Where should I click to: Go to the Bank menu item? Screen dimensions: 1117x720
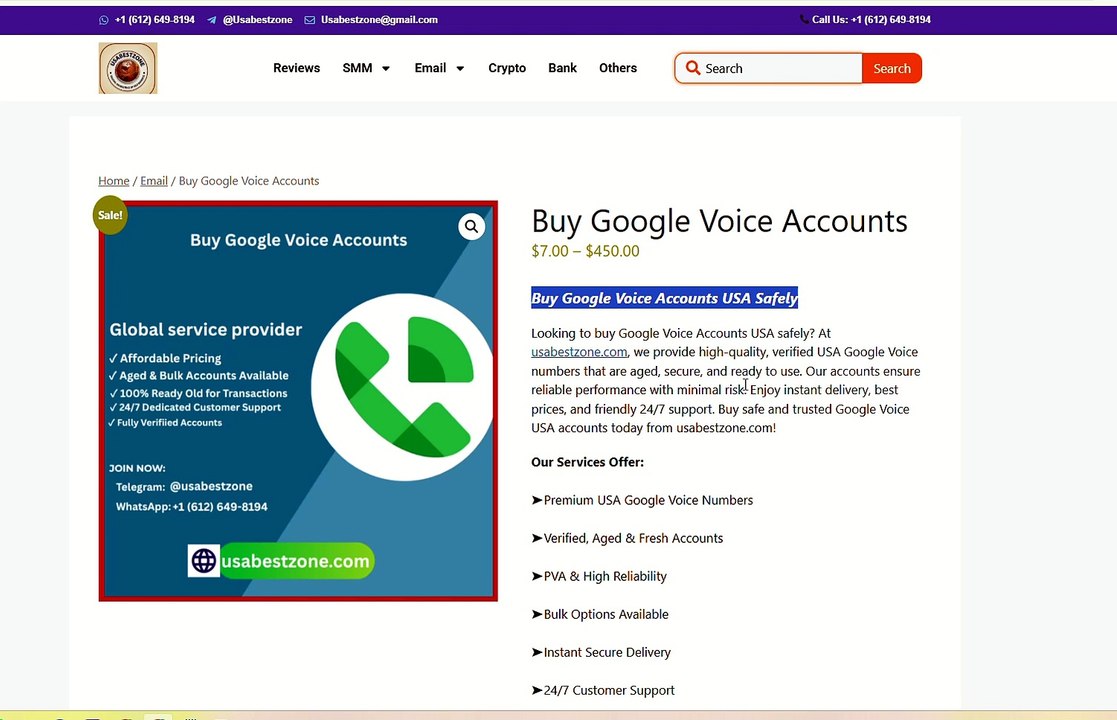coord(562,68)
